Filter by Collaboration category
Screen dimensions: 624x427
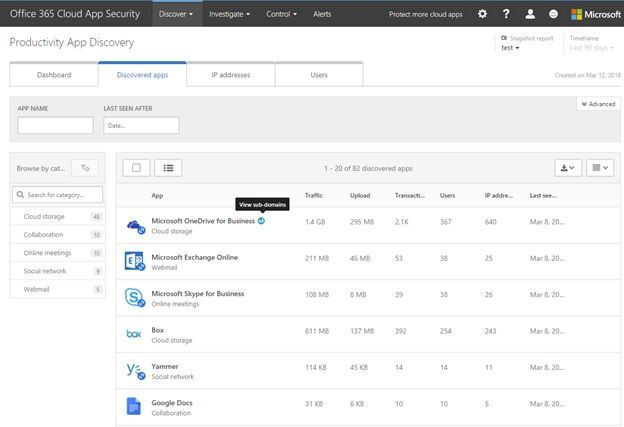point(58,235)
